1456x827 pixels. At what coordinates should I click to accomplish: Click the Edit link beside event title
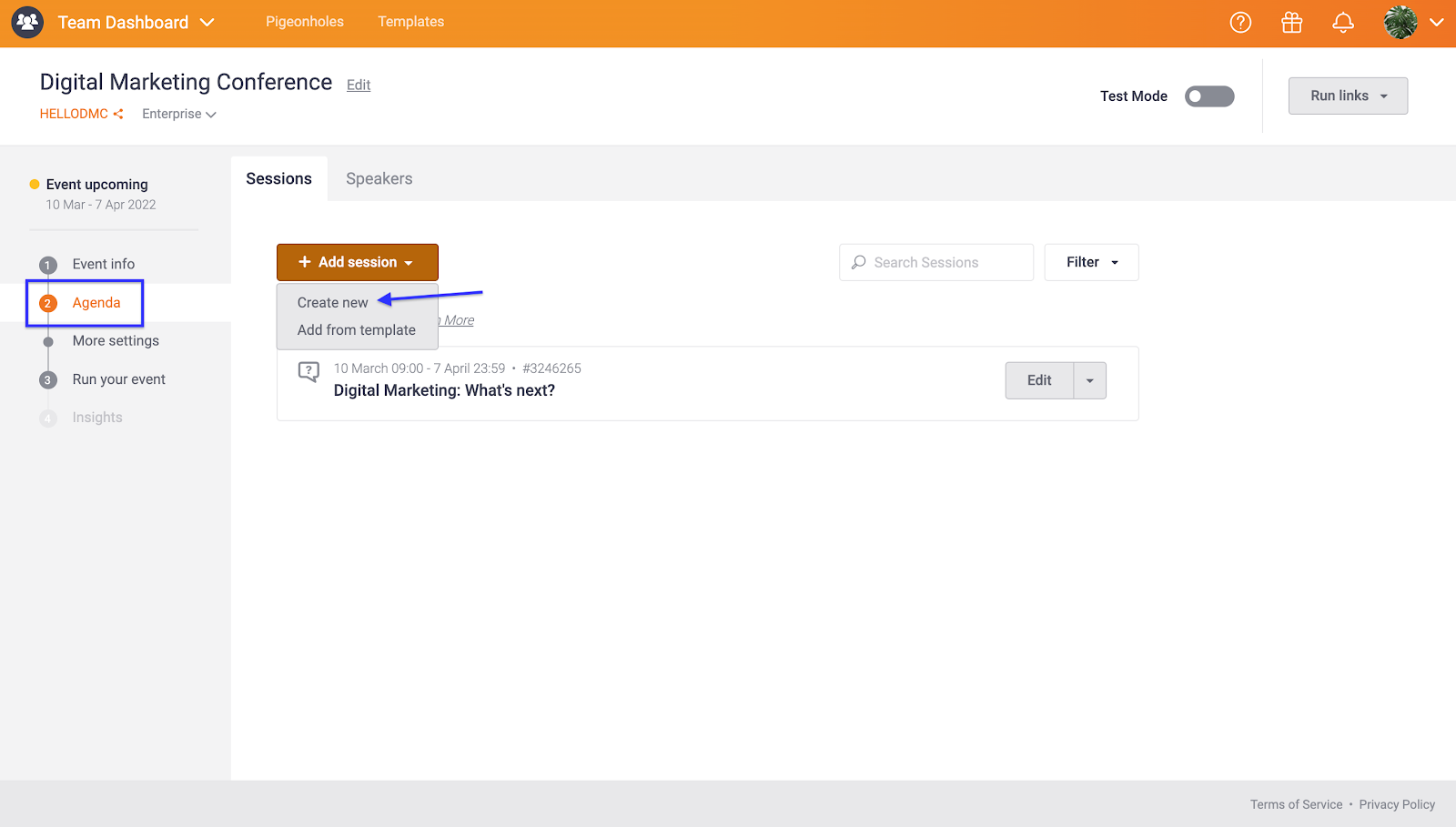[x=359, y=86]
